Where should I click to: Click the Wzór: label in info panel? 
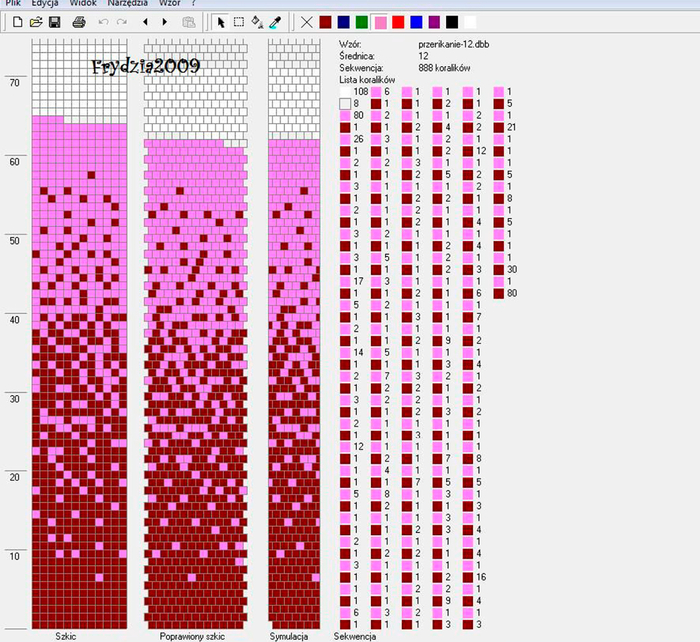(350, 44)
